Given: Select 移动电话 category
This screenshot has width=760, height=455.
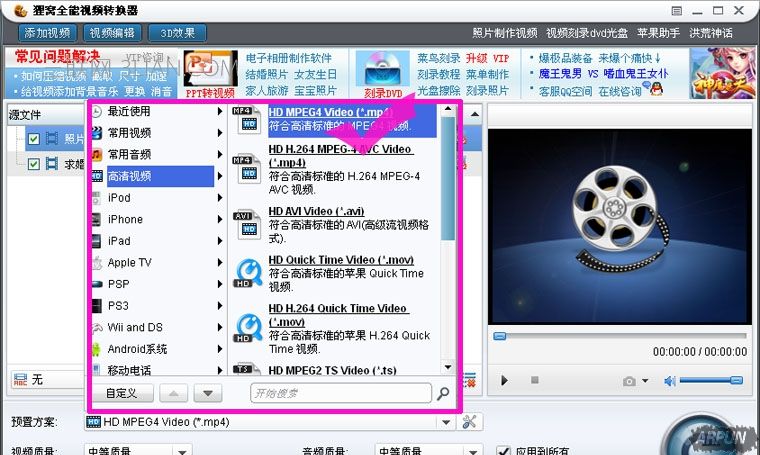Looking at the screenshot, I should 129,370.
